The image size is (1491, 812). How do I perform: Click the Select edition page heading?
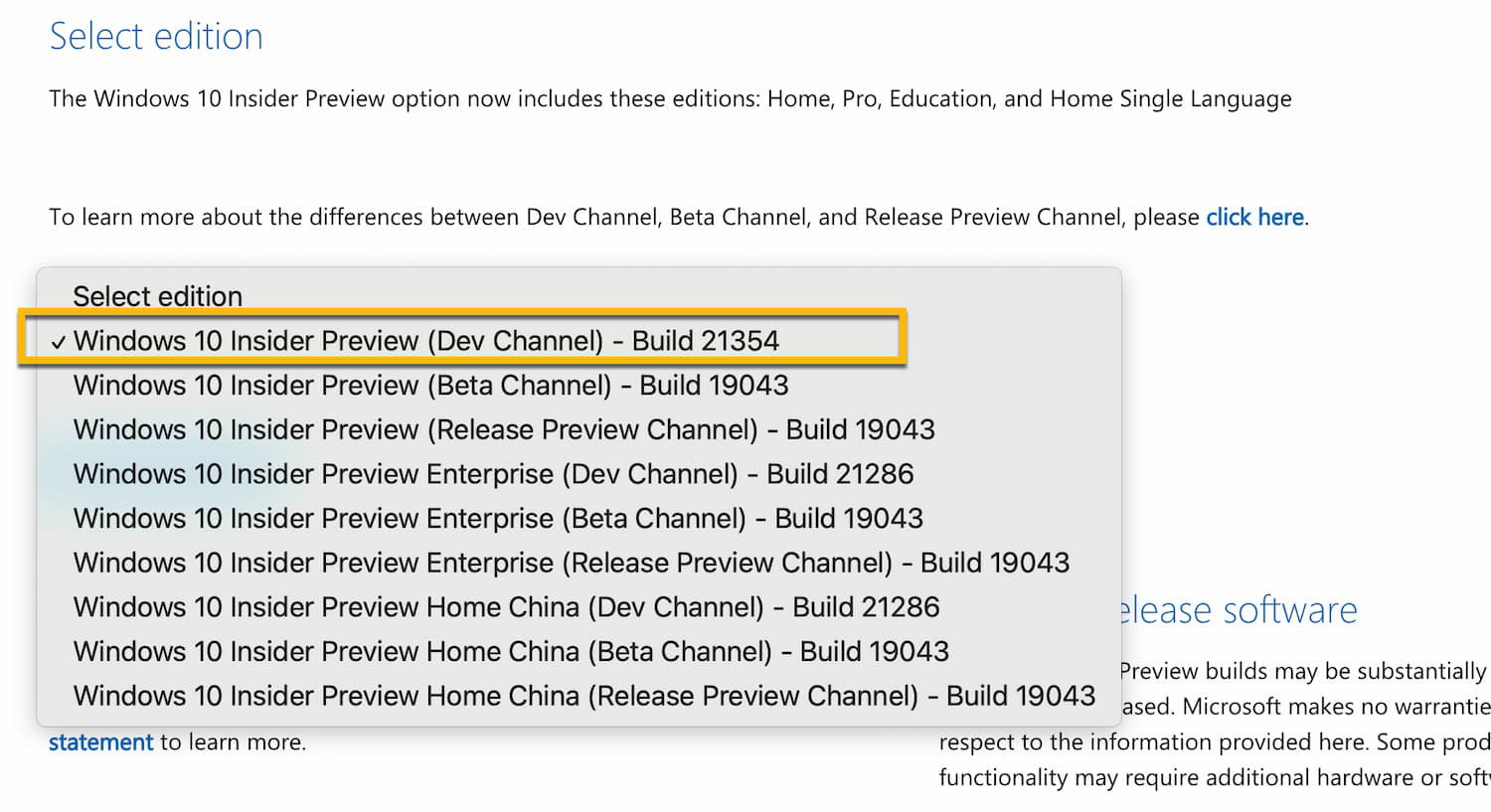156,36
